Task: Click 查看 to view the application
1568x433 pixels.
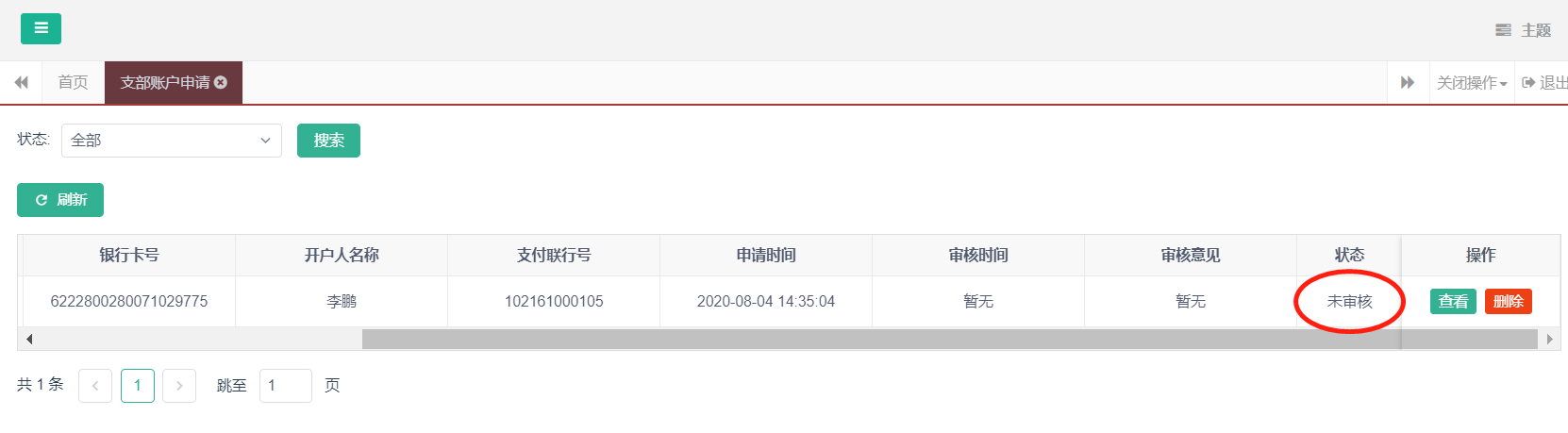Action: [x=1453, y=301]
